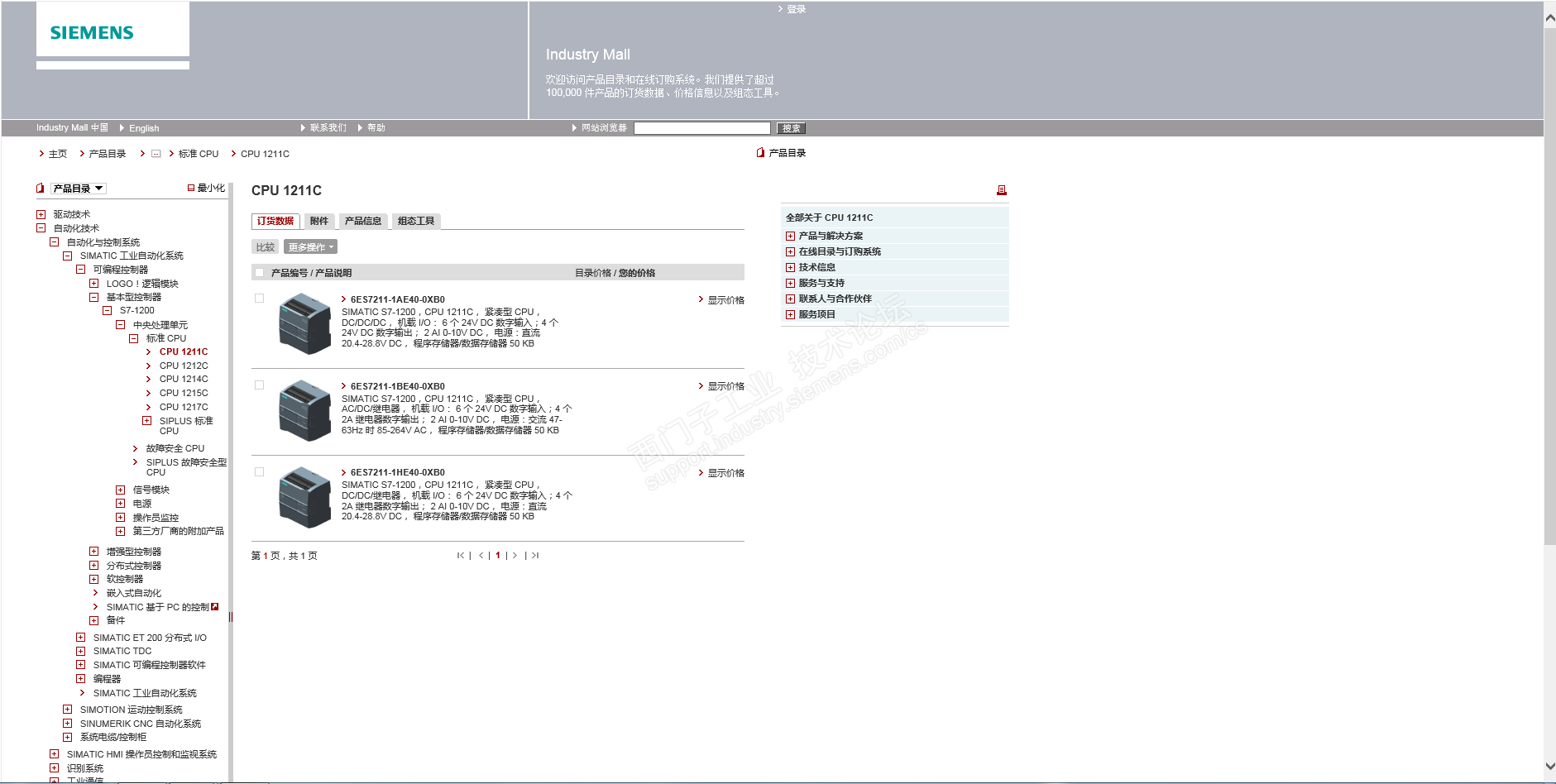Open the 帮助 menu link
The image size is (1556, 784).
376,128
